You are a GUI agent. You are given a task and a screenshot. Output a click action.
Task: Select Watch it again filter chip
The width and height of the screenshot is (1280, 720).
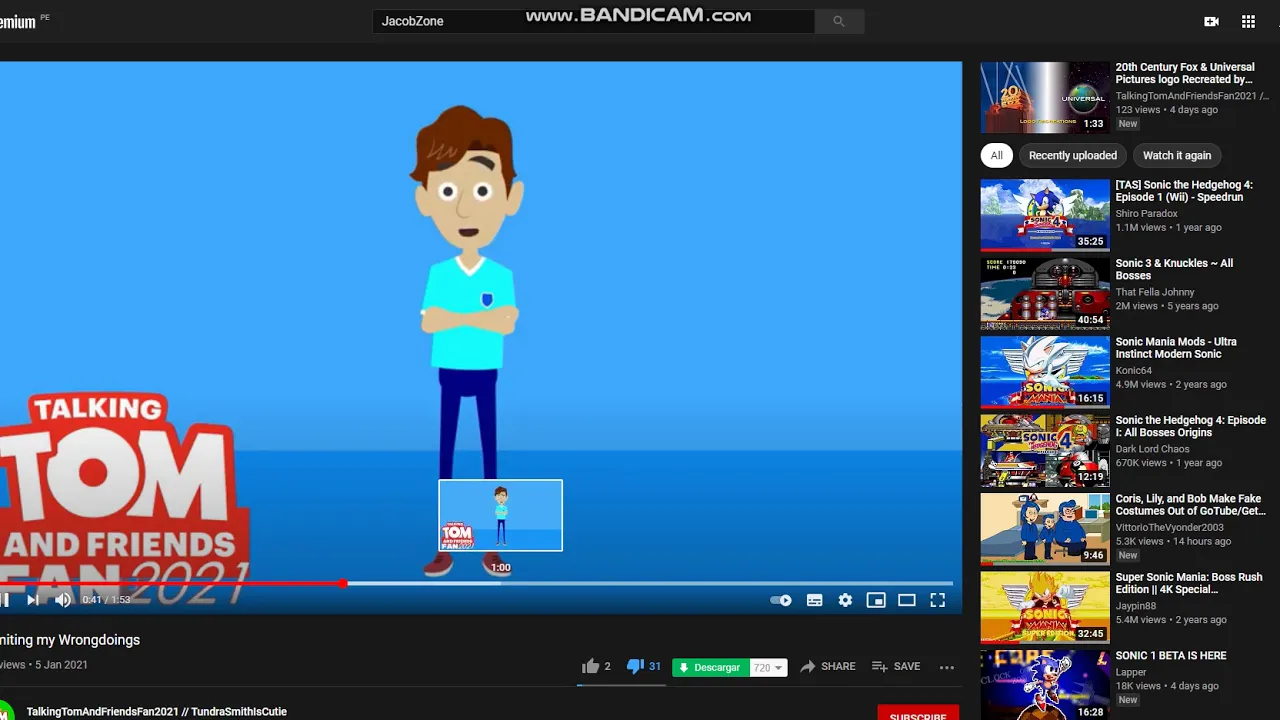point(1177,155)
